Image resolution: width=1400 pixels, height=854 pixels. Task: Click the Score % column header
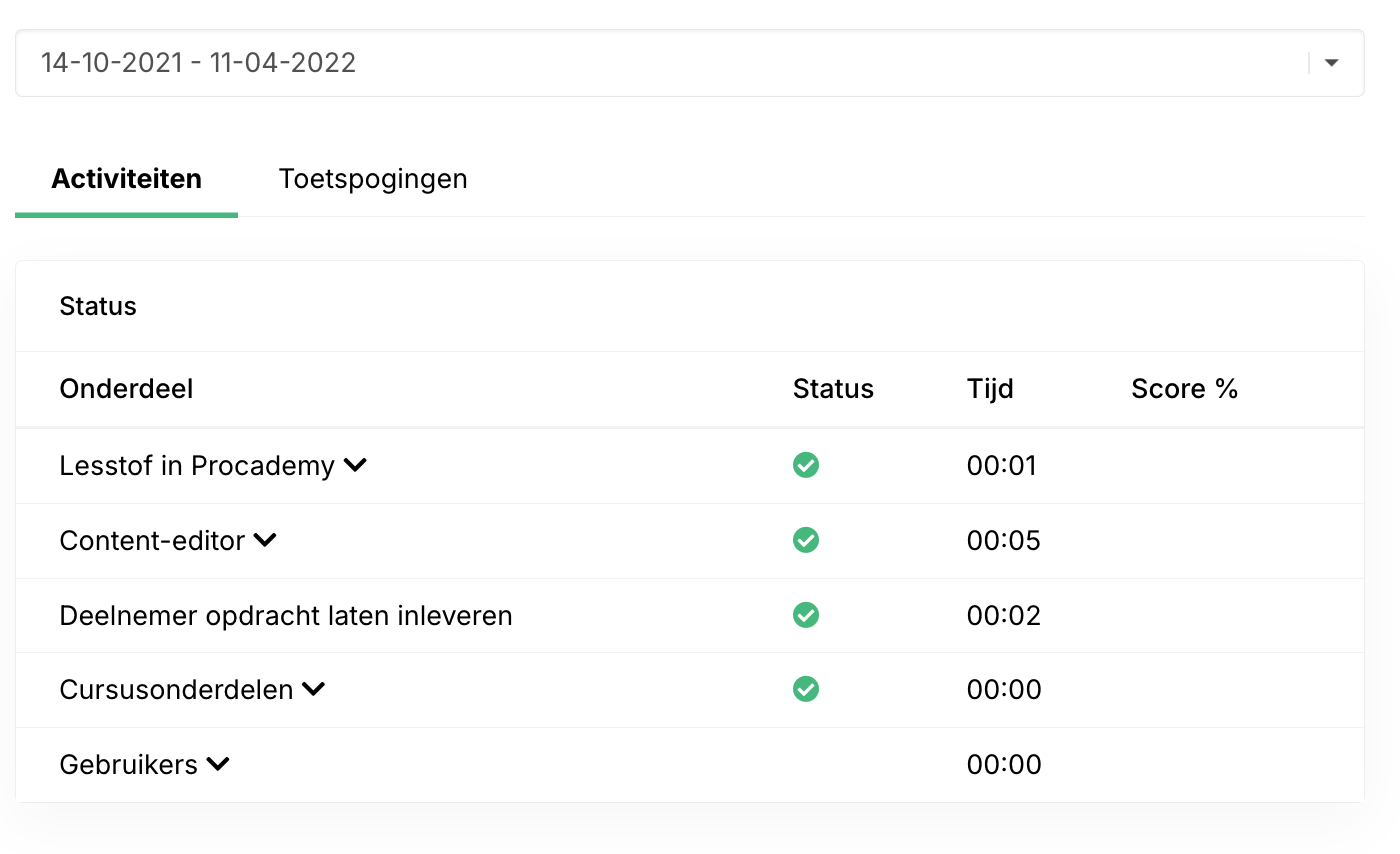[1185, 389]
